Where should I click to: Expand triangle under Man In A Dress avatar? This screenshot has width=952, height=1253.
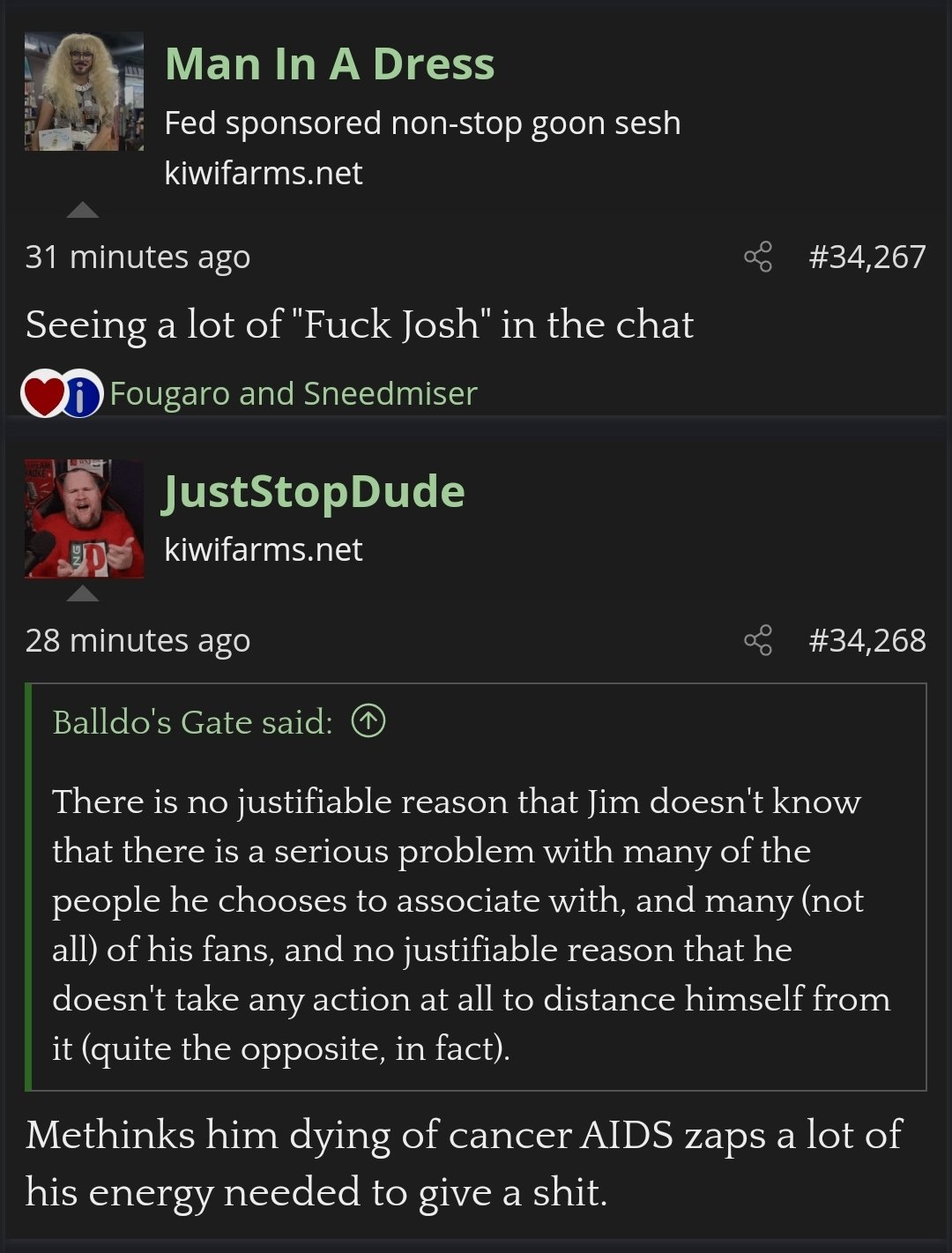(x=83, y=209)
